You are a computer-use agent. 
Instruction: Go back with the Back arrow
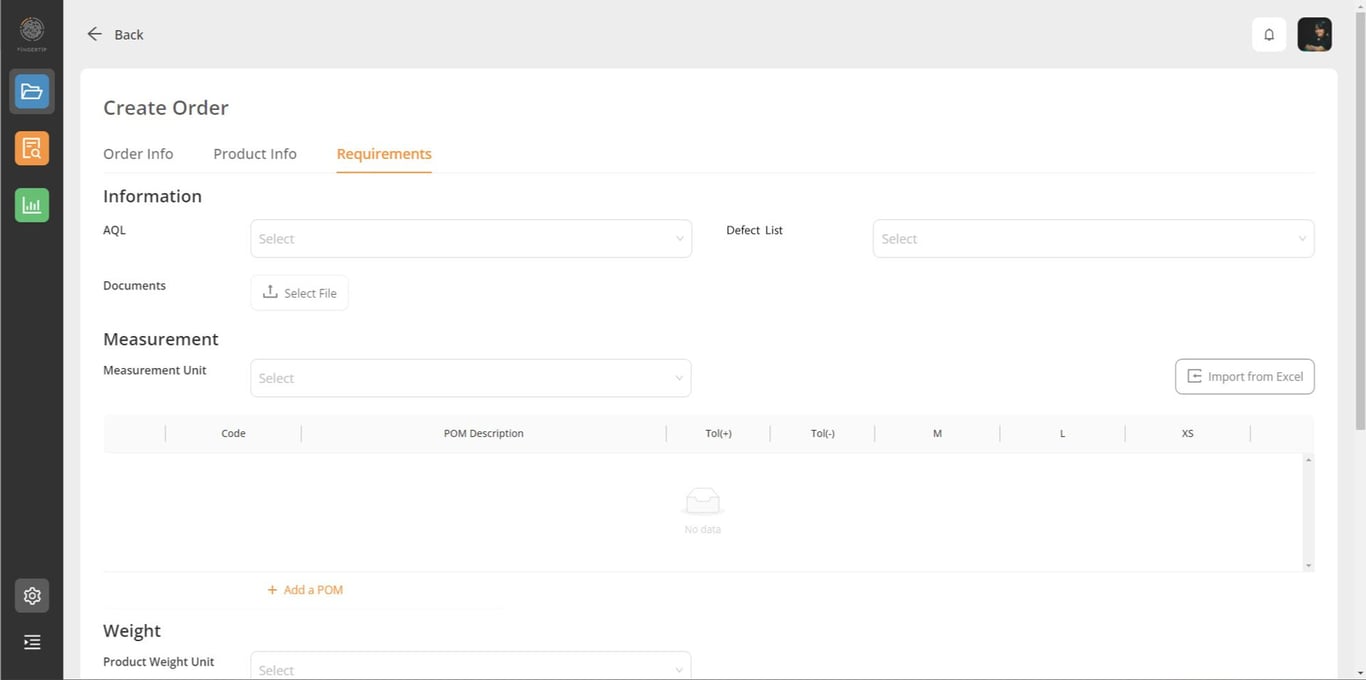click(x=115, y=34)
